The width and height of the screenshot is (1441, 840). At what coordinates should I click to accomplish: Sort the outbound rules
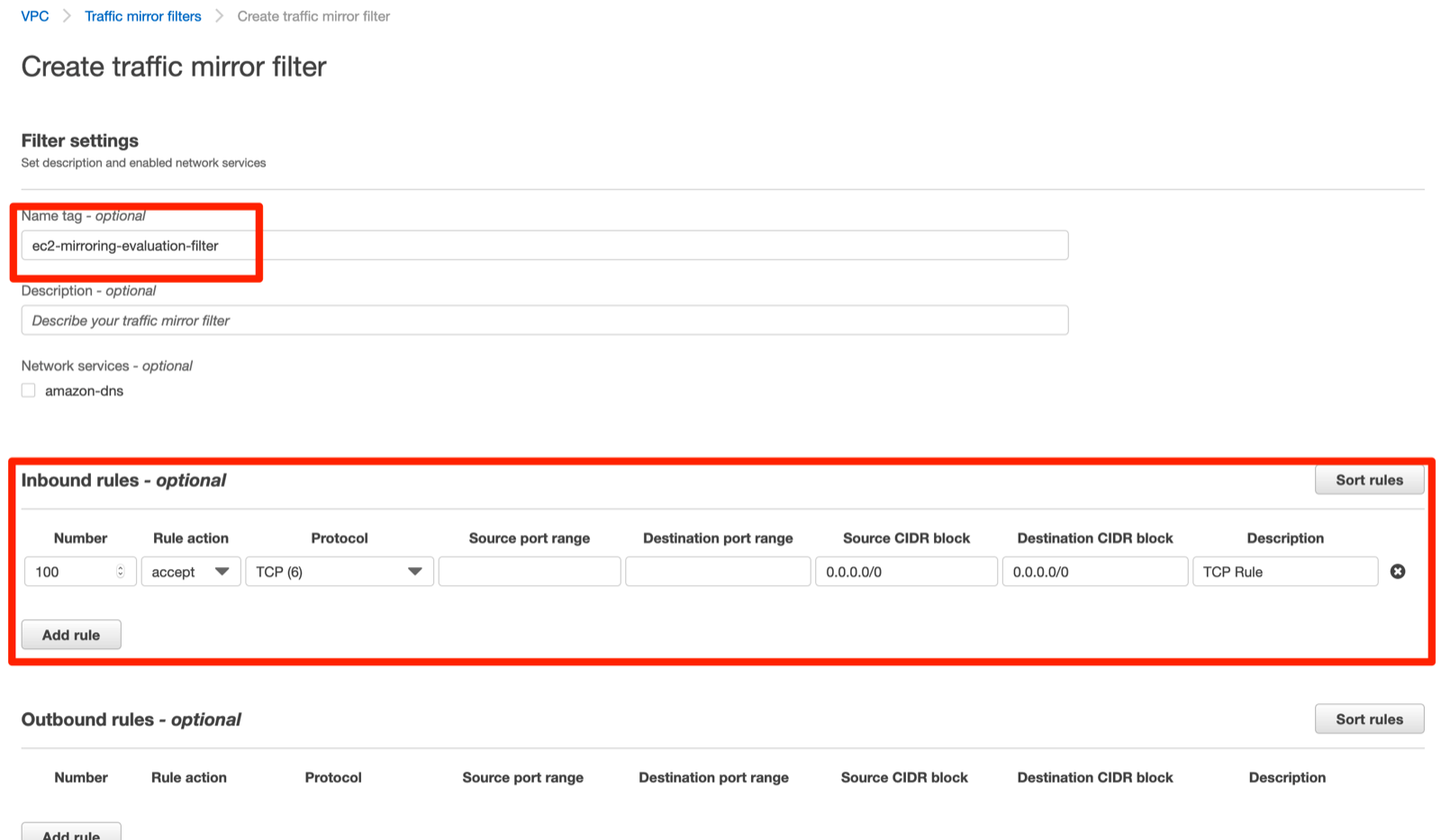click(x=1369, y=718)
